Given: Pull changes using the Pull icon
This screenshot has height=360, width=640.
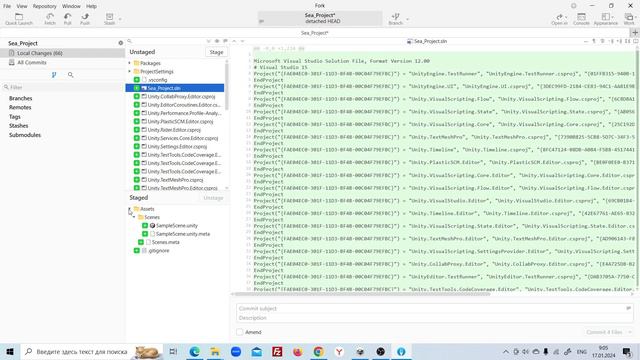Looking at the screenshot, I should click(67, 19).
